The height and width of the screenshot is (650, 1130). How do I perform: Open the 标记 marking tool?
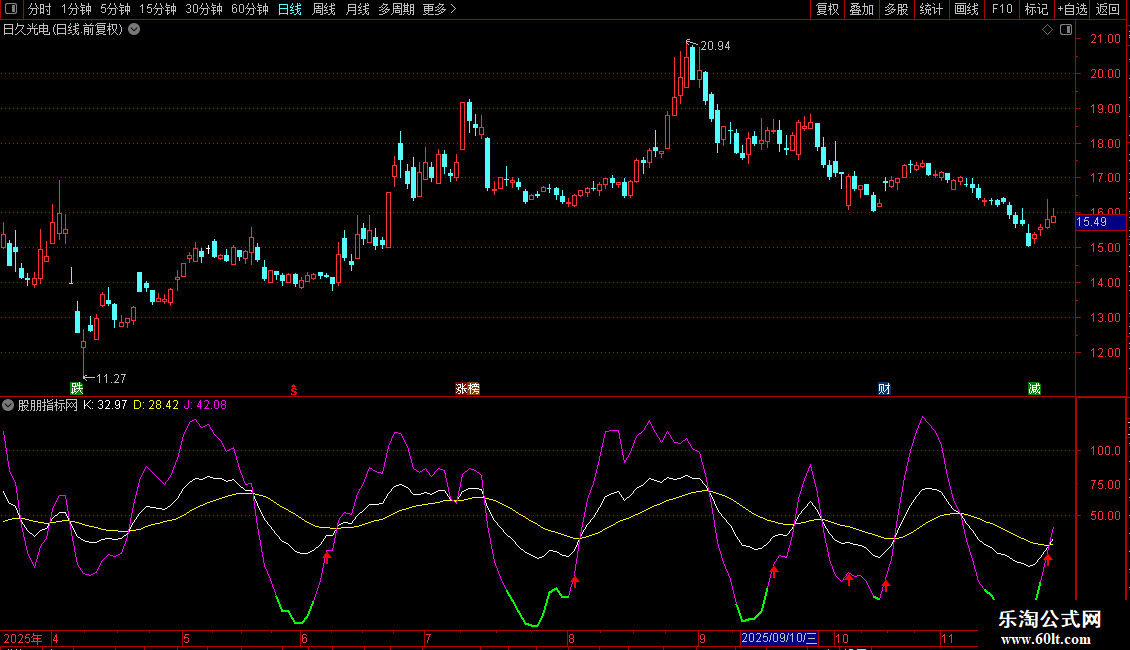tap(1036, 10)
